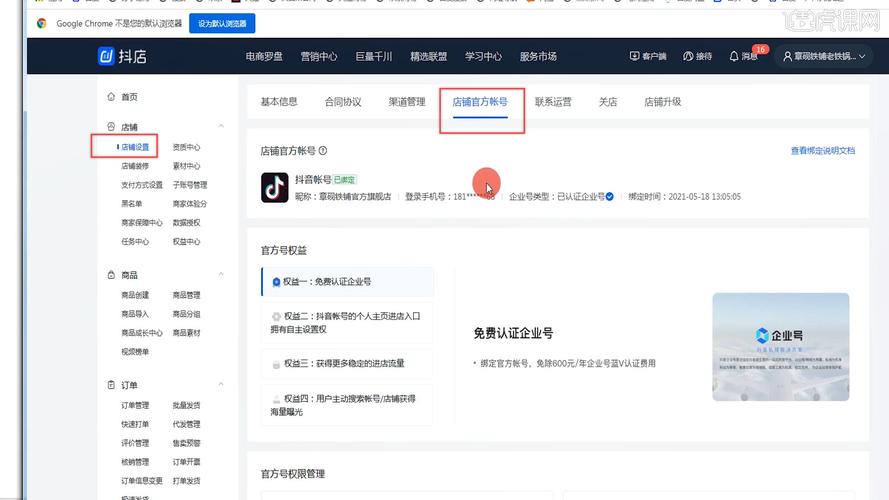Open 任务中心 in the sidebar
This screenshot has height=500, width=889.
135,241
